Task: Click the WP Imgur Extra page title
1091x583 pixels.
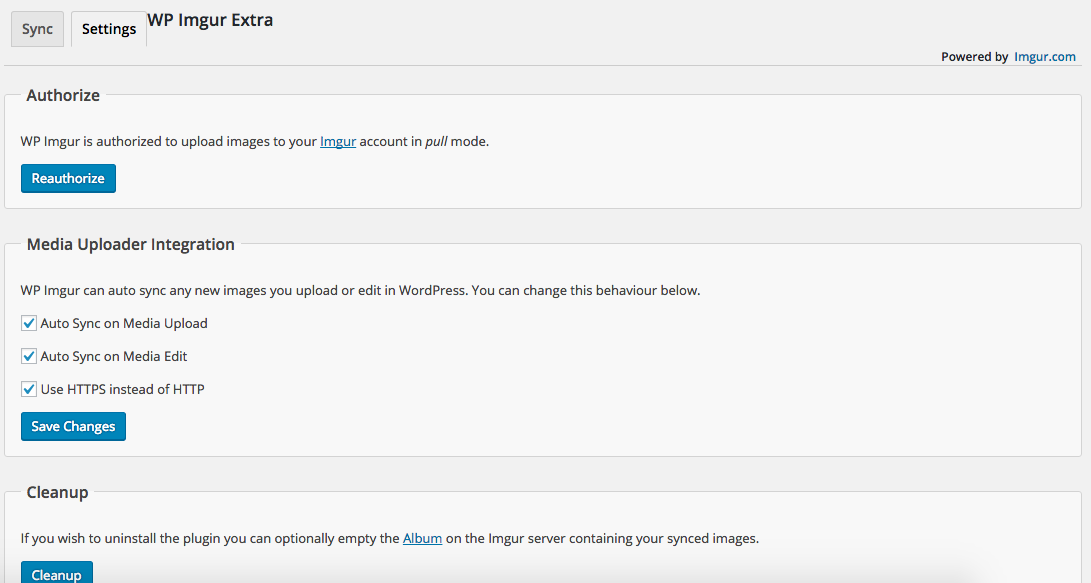Action: 210,20
